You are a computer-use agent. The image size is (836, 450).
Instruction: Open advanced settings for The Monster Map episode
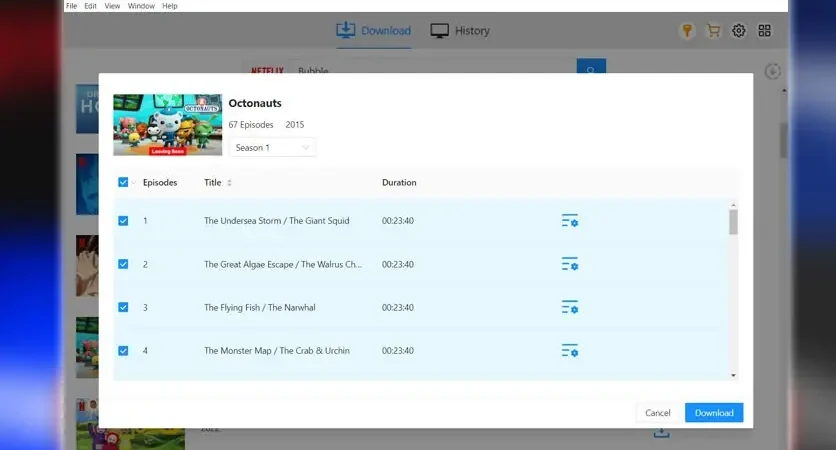coord(569,351)
